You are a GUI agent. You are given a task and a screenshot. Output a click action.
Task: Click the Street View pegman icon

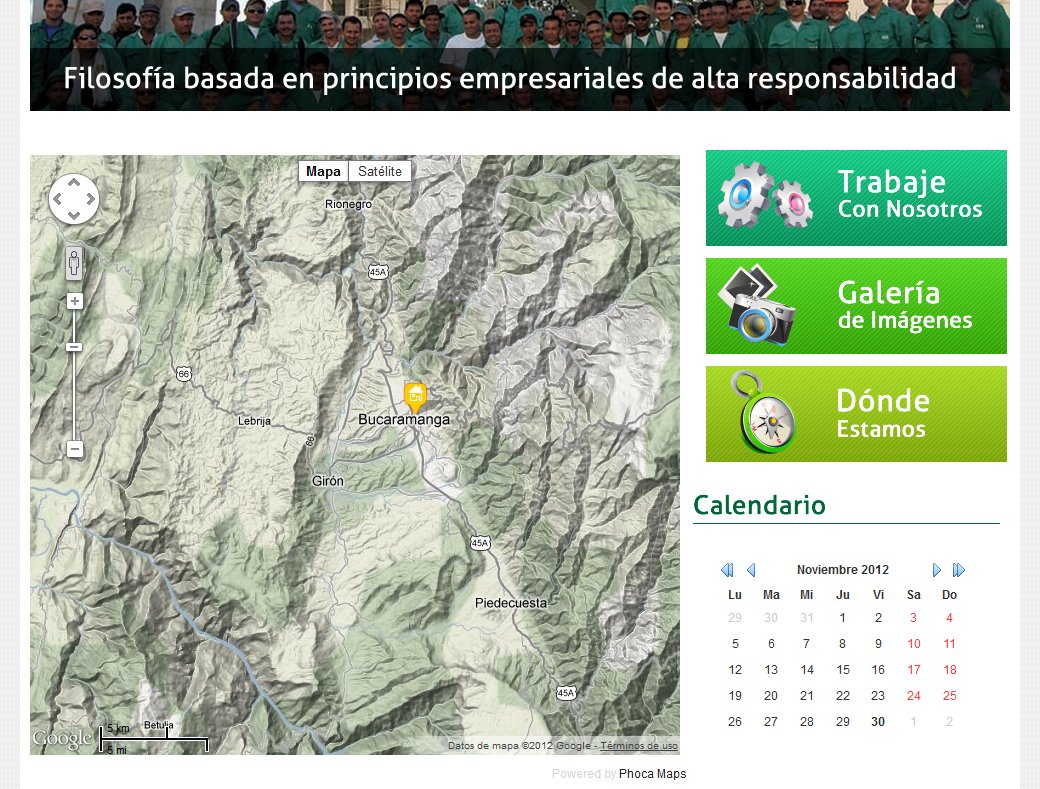pyautogui.click(x=74, y=261)
